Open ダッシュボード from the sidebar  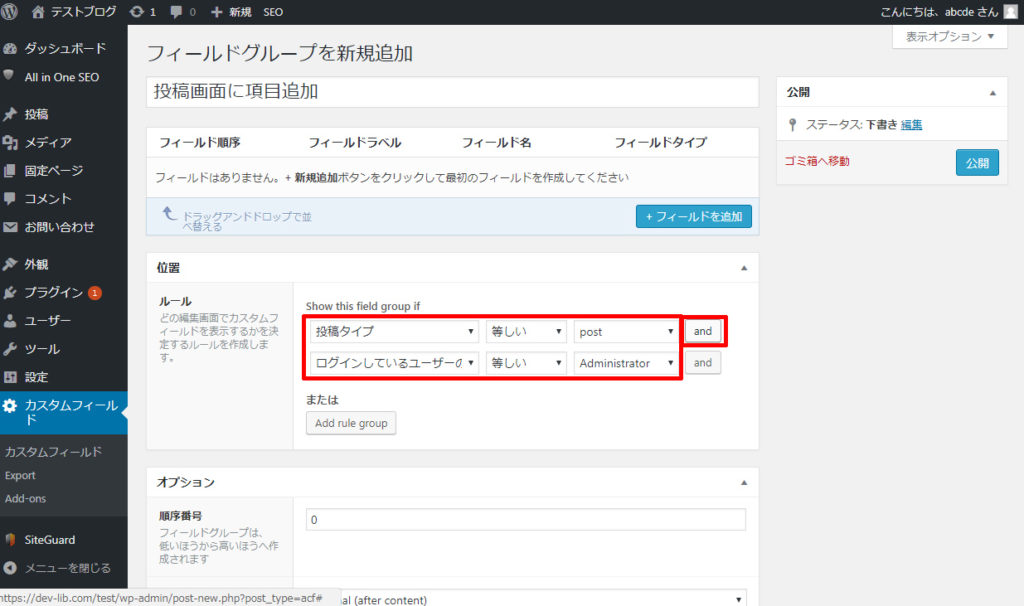pyautogui.click(x=64, y=49)
